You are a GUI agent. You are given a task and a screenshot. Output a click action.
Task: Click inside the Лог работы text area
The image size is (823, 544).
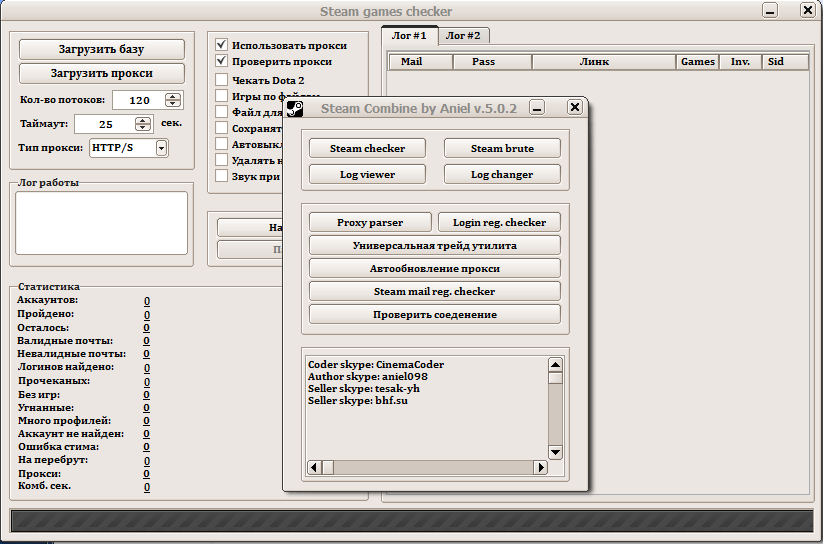(101, 223)
